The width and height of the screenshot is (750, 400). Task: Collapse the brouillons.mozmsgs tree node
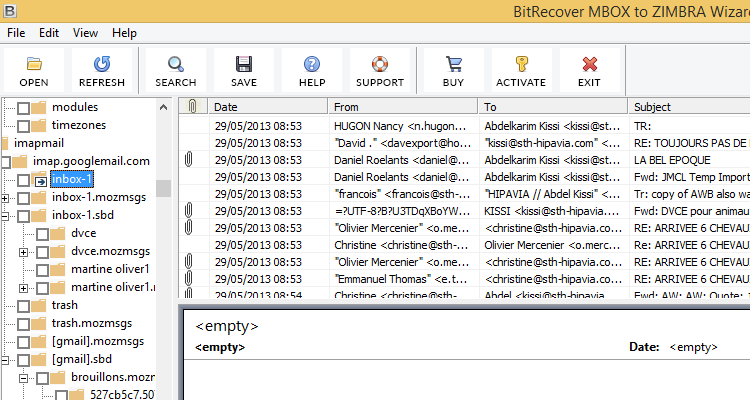tap(23, 378)
